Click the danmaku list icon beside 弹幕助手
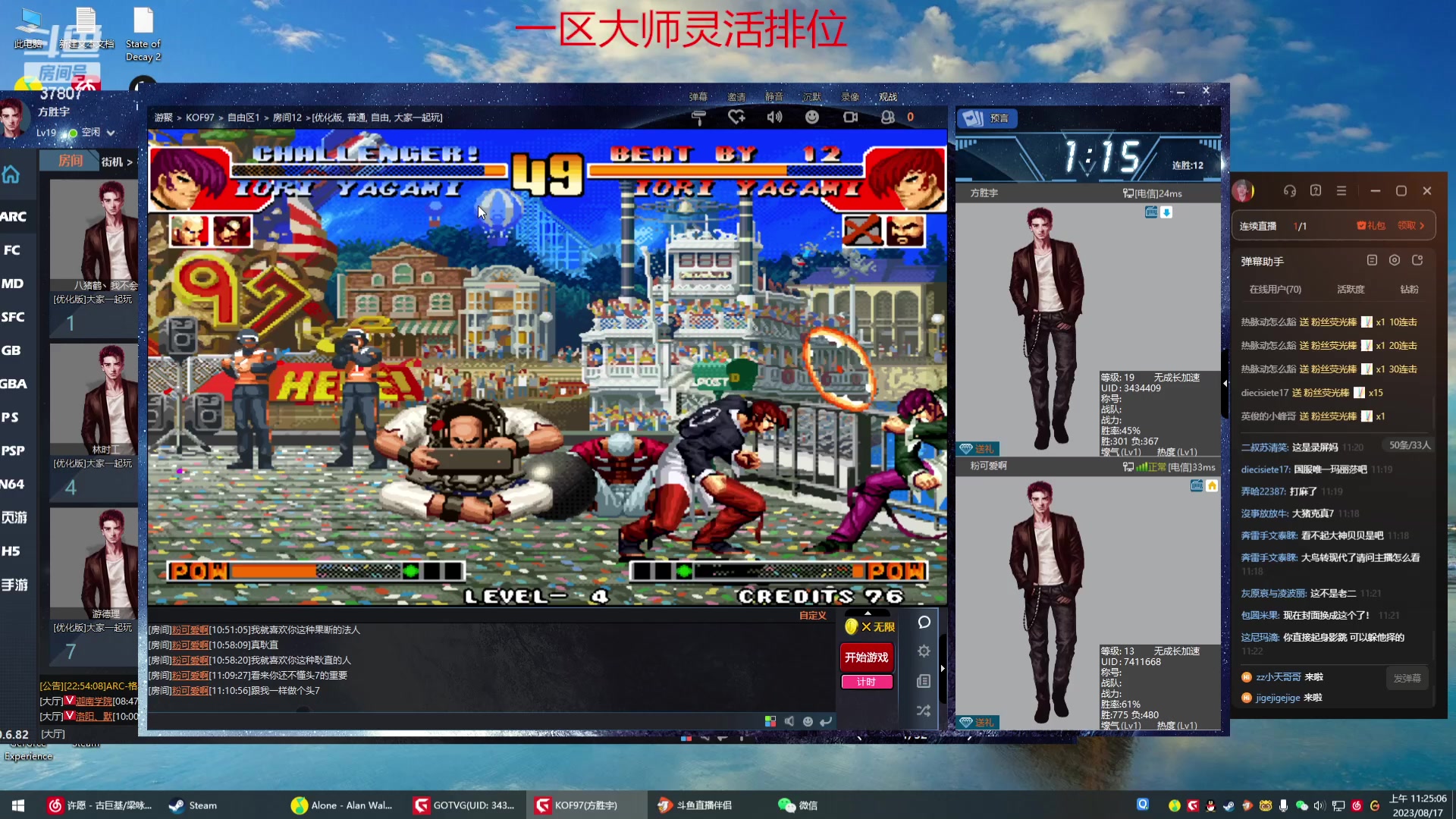 pos(1372,260)
